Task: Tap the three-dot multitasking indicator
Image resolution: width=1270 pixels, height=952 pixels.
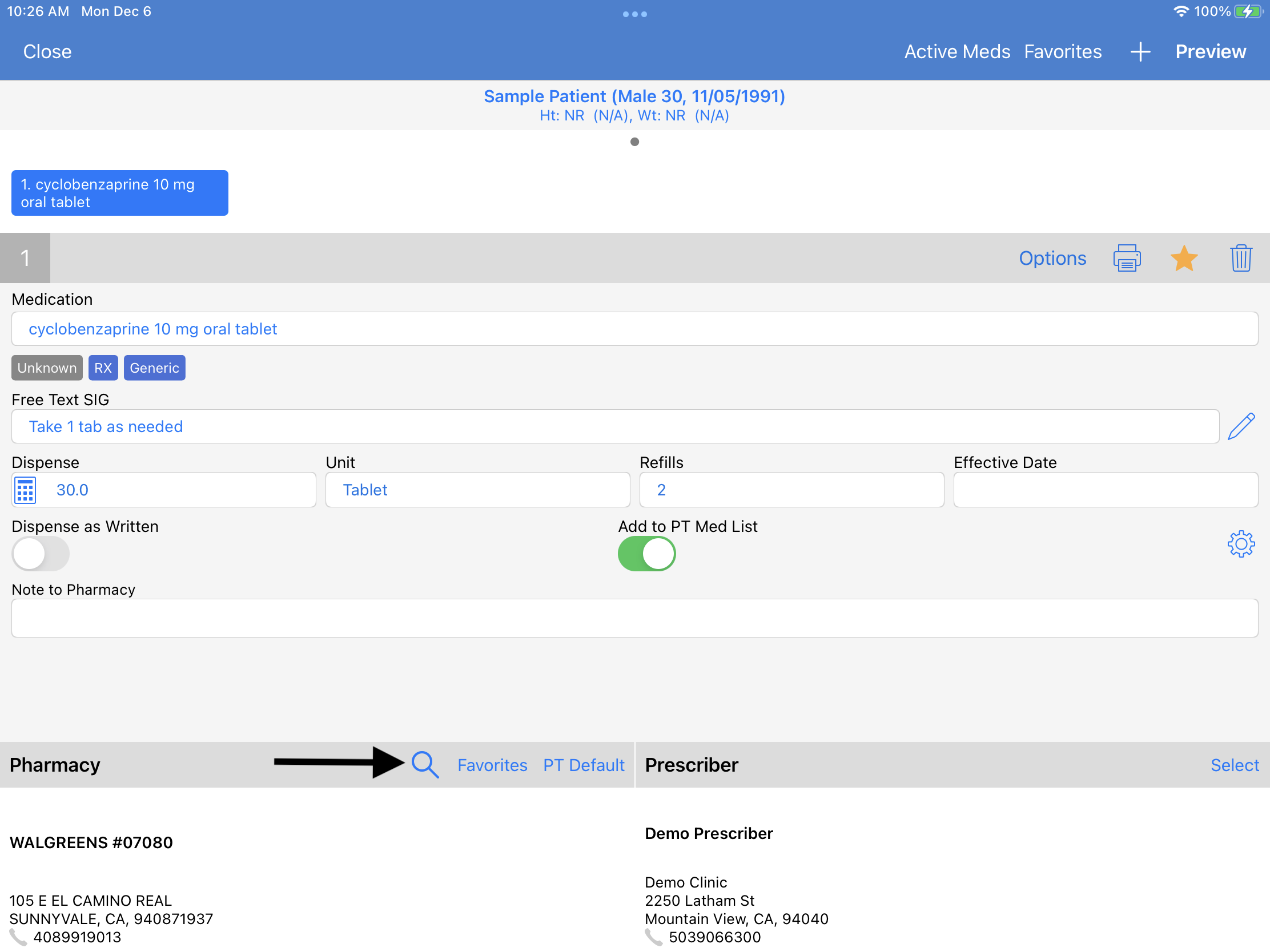Action: (x=634, y=14)
